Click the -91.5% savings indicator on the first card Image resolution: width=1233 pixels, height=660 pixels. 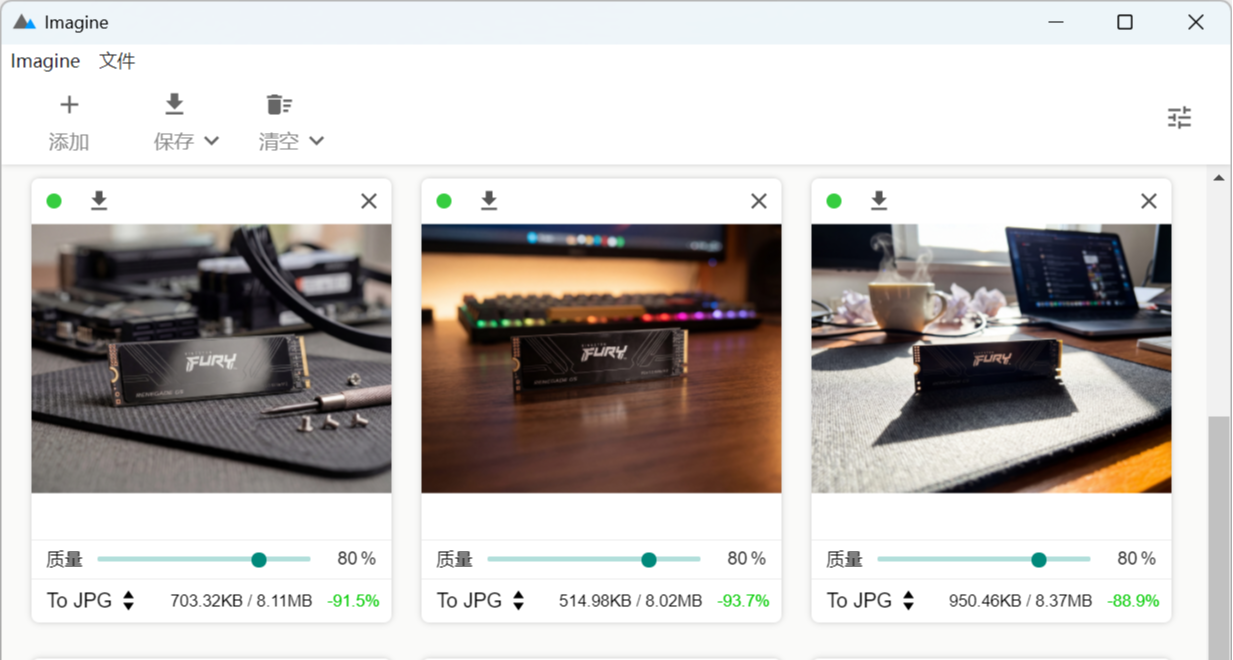[352, 600]
